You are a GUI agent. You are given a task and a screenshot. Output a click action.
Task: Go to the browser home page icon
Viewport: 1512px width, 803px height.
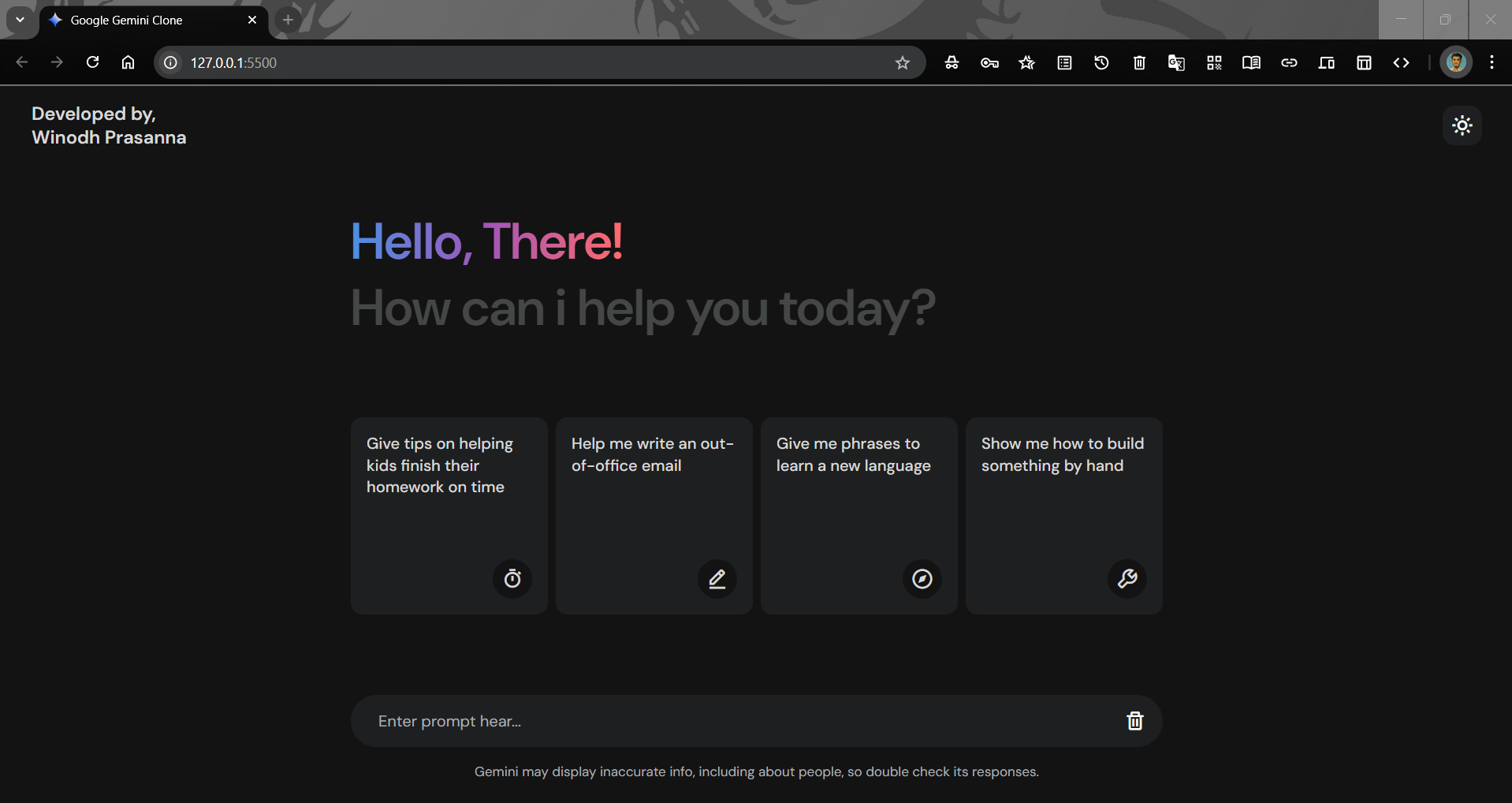128,62
